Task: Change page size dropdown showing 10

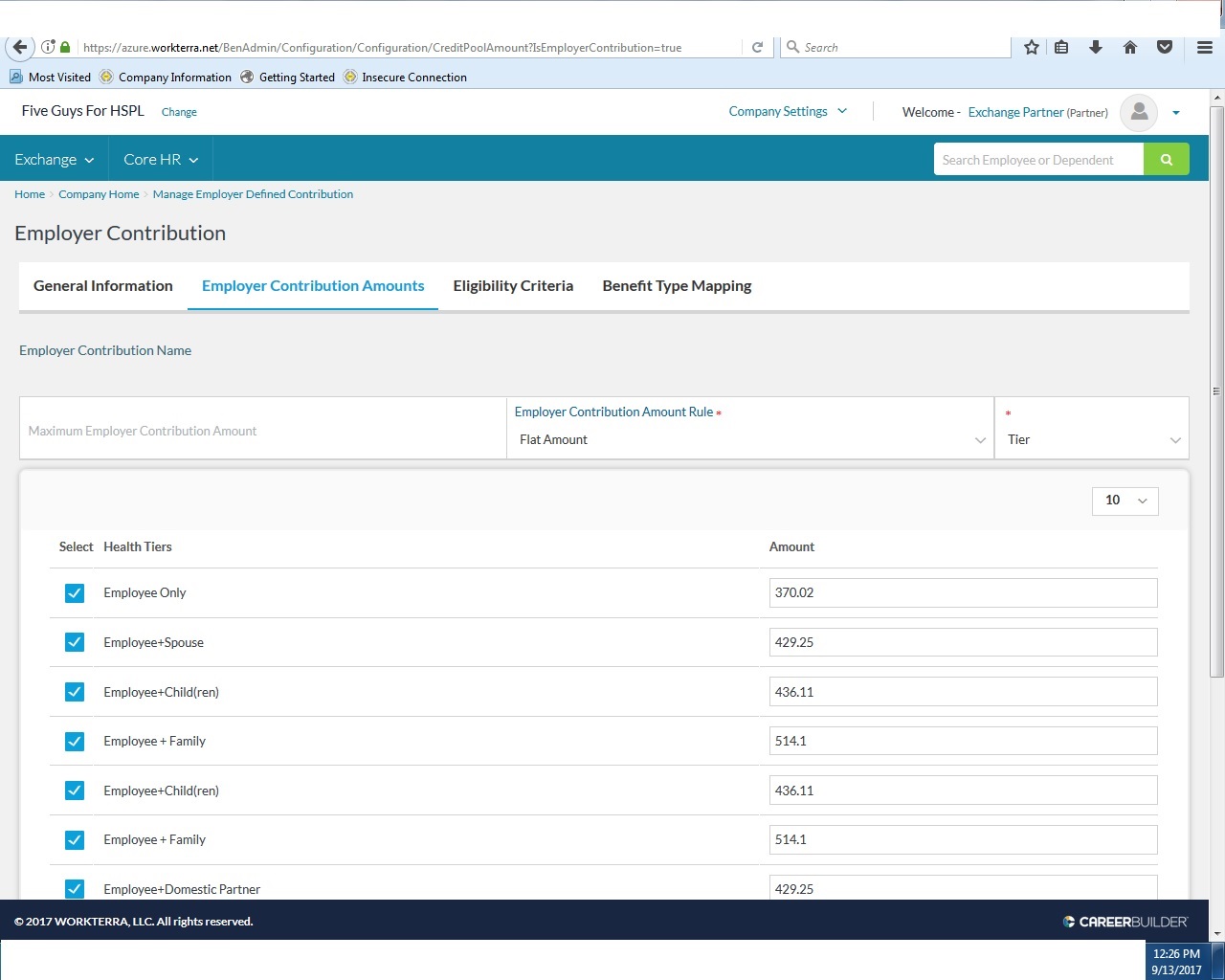Action: click(1125, 501)
